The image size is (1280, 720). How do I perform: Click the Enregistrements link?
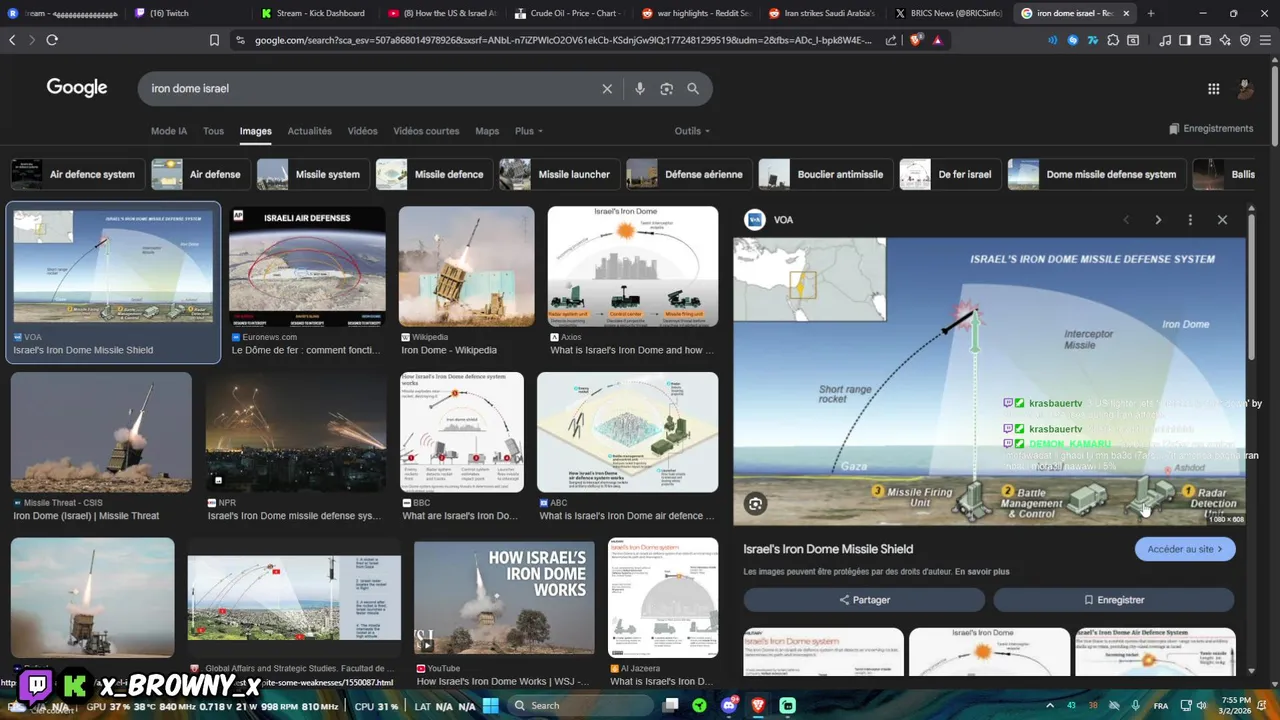click(1211, 129)
